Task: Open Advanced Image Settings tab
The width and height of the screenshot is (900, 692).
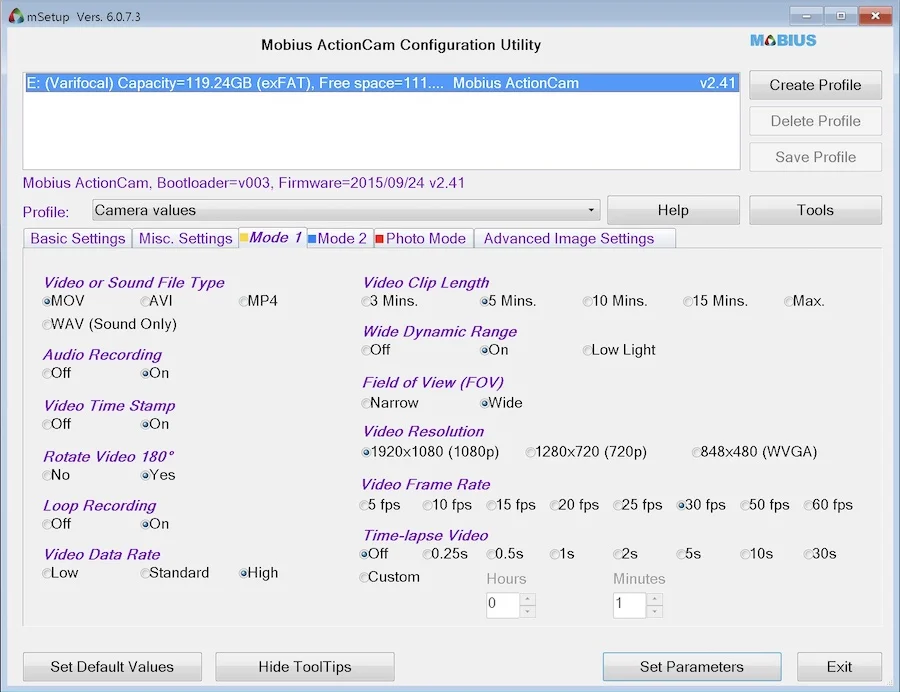Action: click(x=575, y=238)
